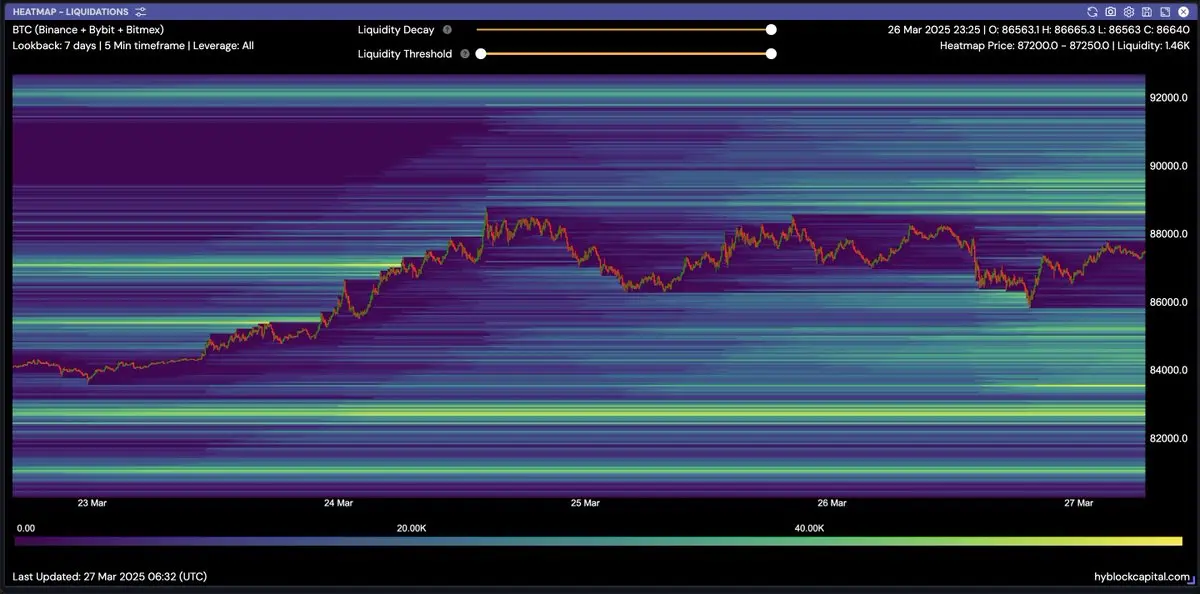The image size is (1200, 594).
Task: Click 84000.0 price axis label
Action: point(1168,370)
